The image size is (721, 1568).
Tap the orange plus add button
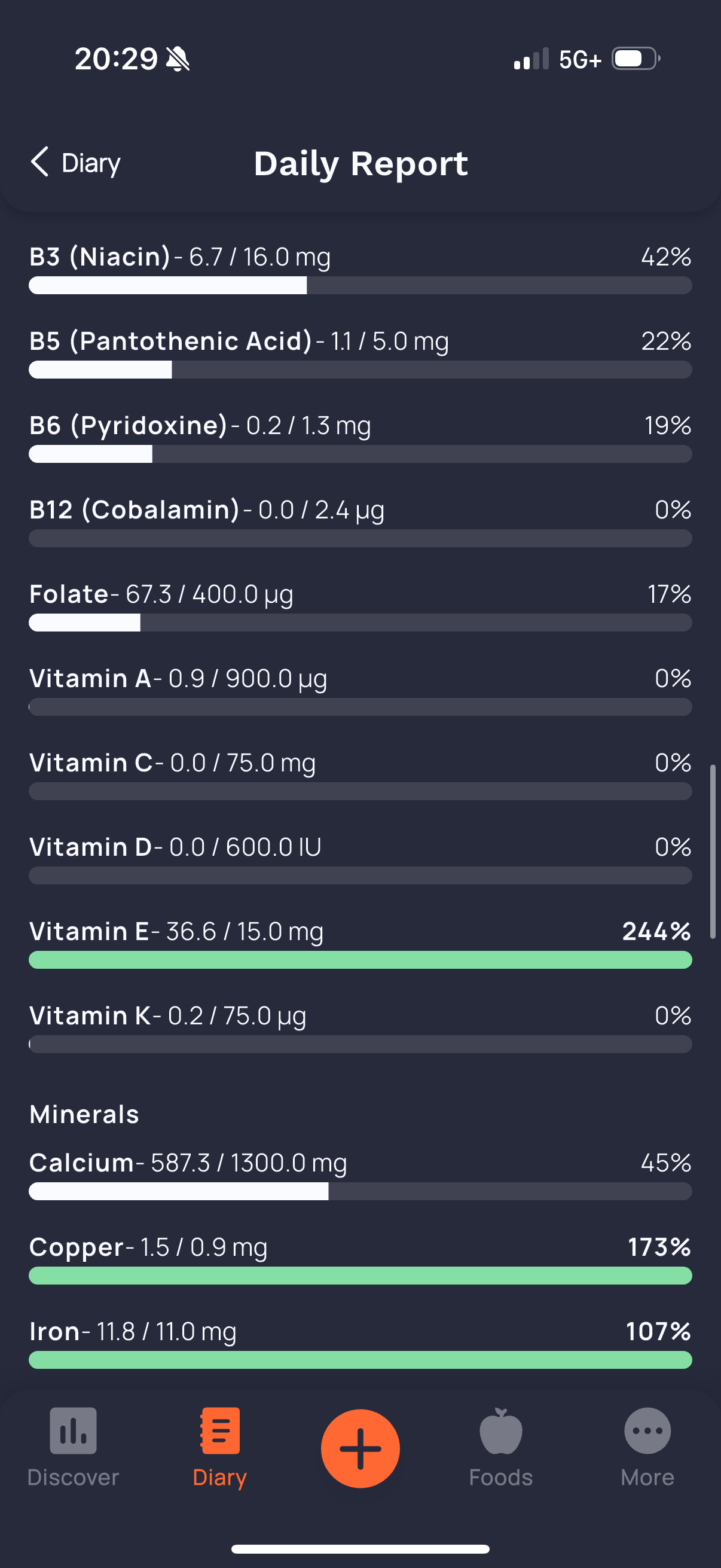click(360, 1448)
